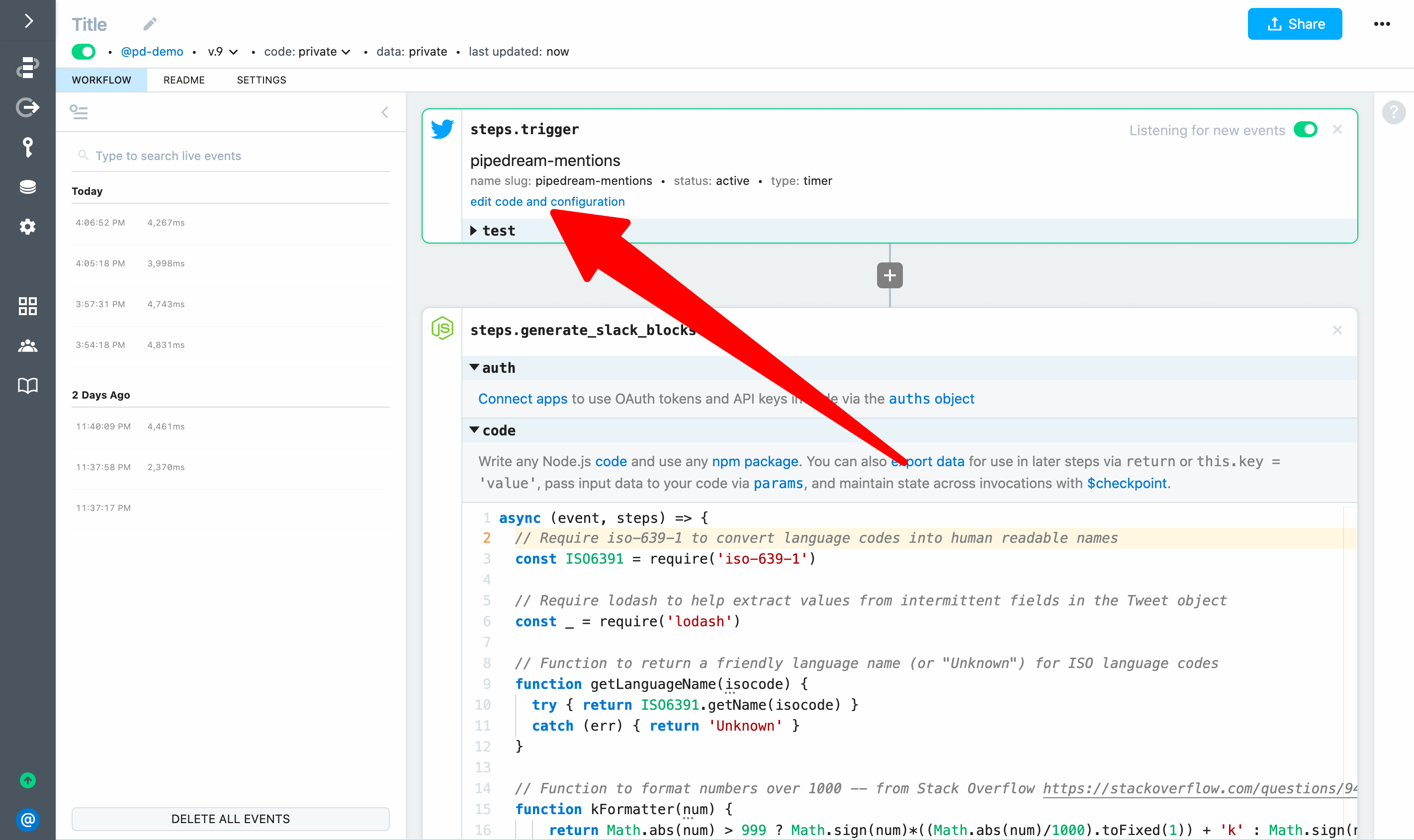The image size is (1414, 840).
Task: Open the Event Sources sidebar icon
Action: (x=27, y=107)
